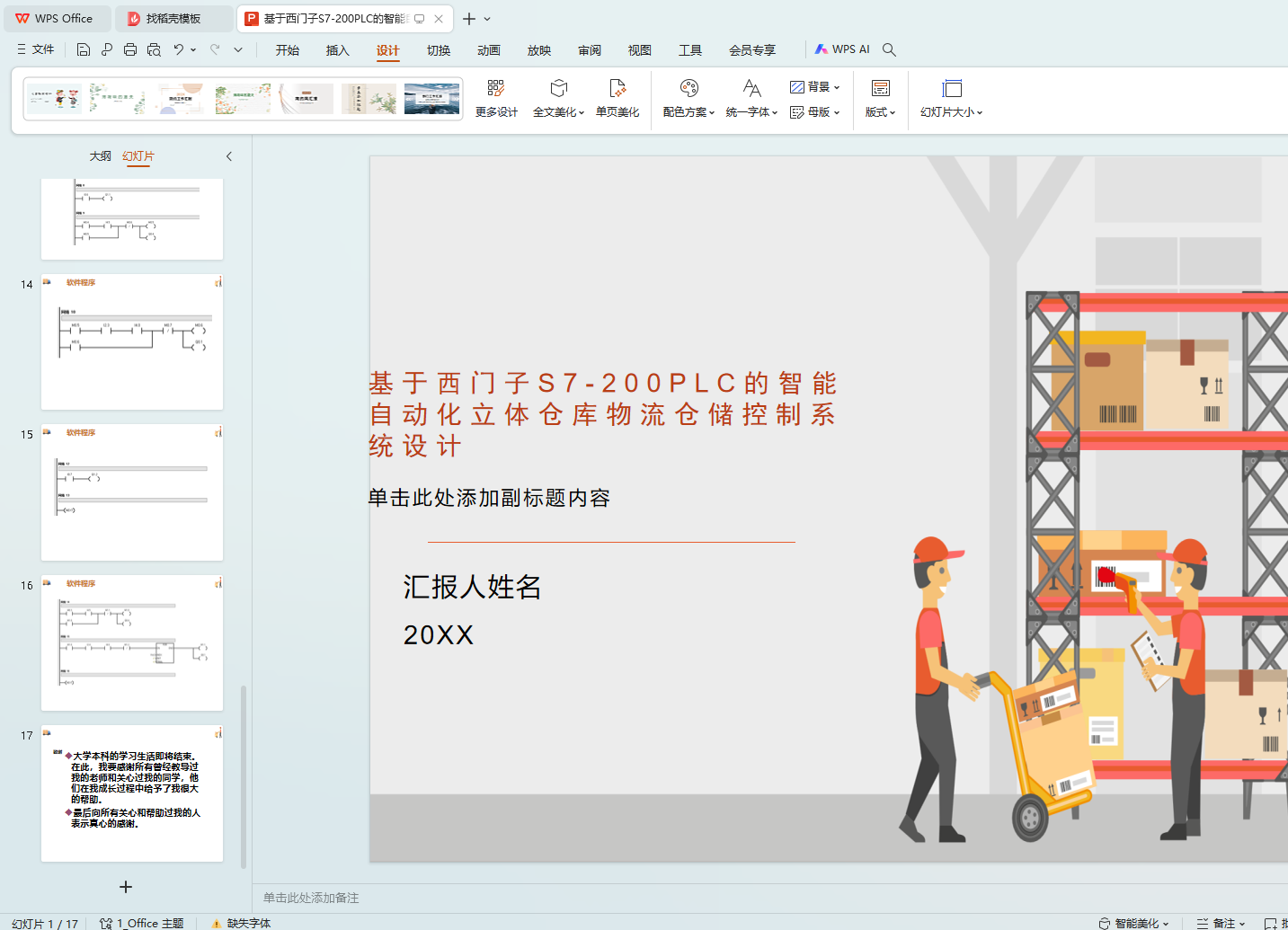The width and height of the screenshot is (1288, 930).
Task: Open the 工具 tools tab
Action: 690,50
